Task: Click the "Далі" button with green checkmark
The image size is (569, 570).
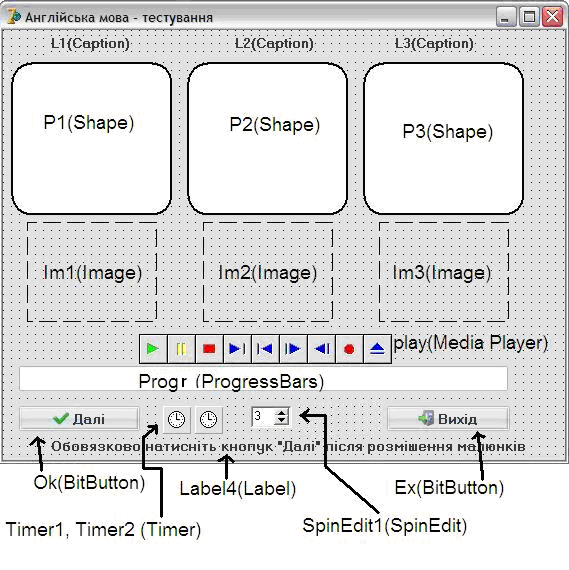Action: [79, 419]
